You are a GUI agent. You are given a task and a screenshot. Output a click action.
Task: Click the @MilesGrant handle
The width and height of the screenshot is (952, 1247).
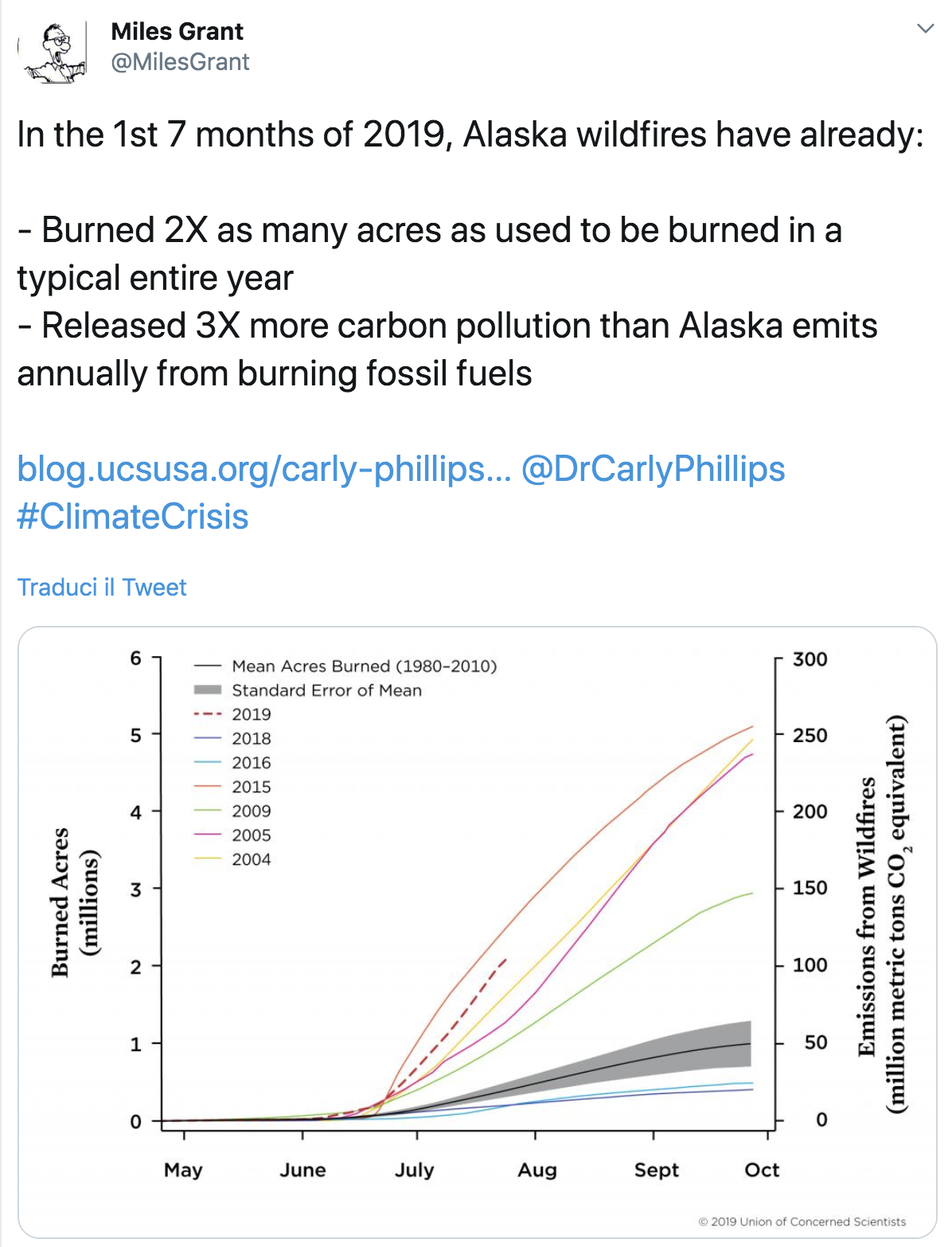tap(180, 62)
